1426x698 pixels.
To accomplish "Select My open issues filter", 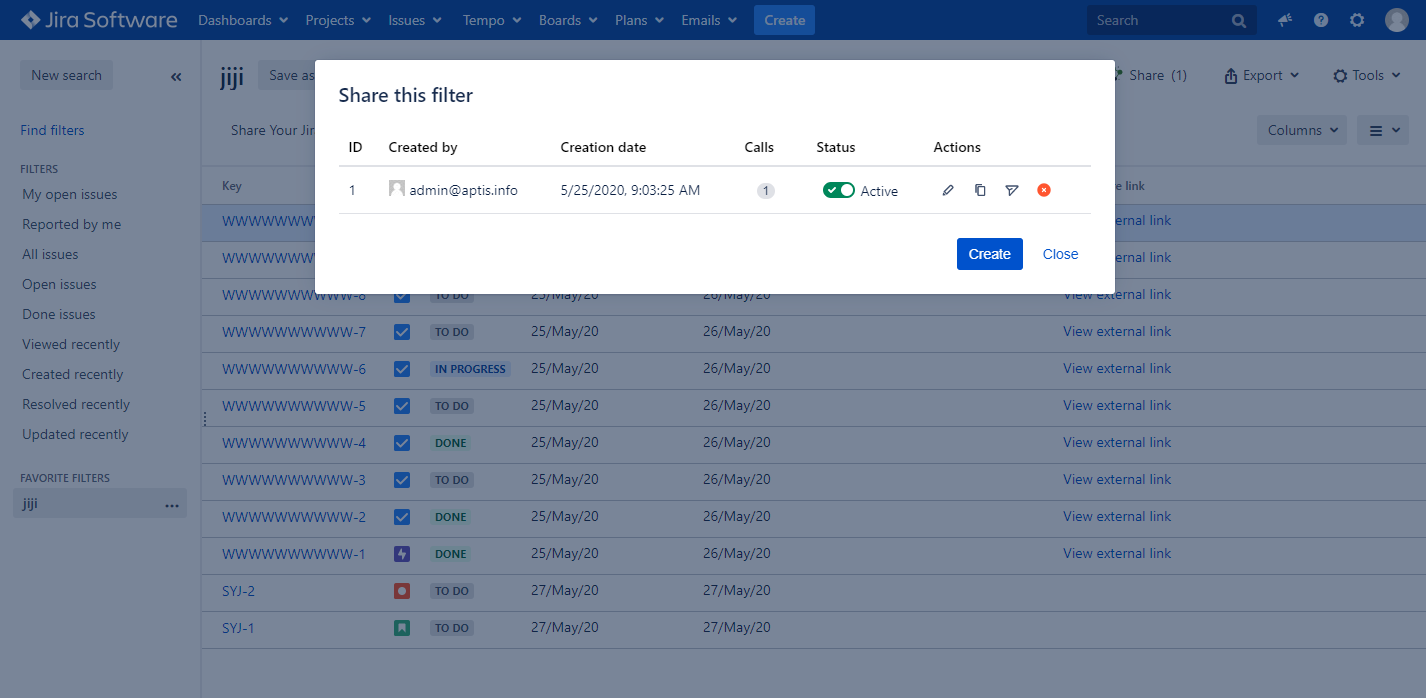I will (70, 195).
